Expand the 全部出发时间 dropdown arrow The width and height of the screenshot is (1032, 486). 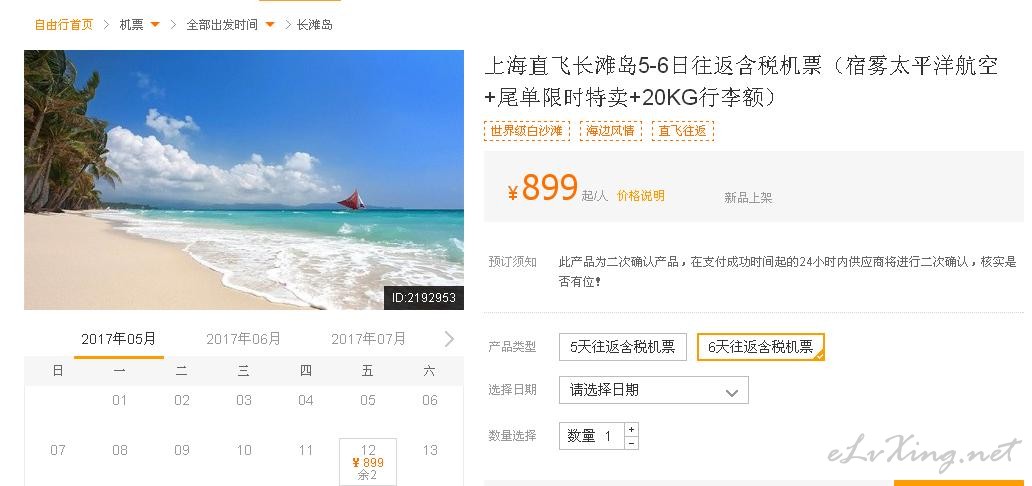pos(270,25)
